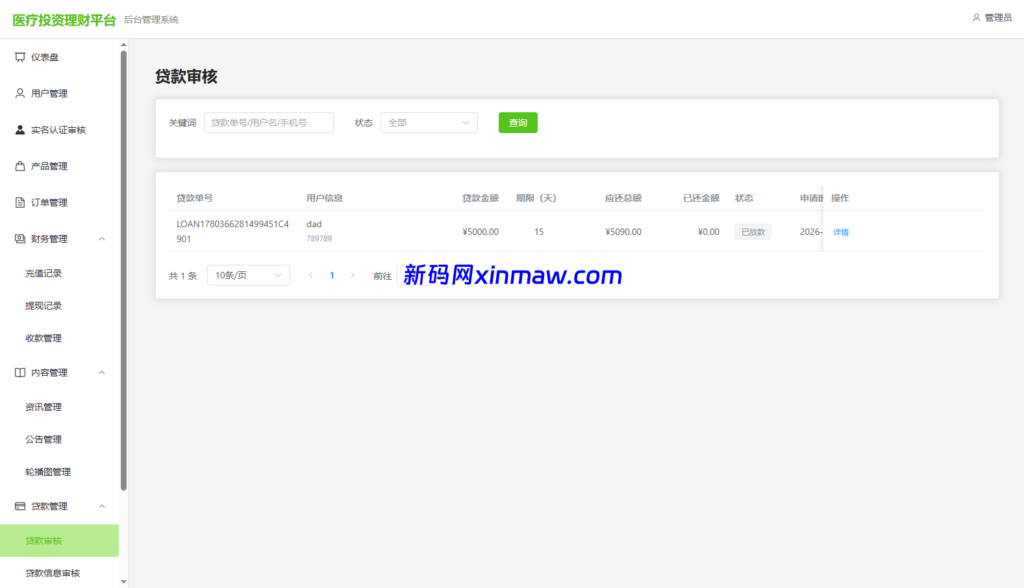Viewport: 1024px width, 588px height.
Task: Click the 实名认证审核 solid person icon
Action: [20, 130]
